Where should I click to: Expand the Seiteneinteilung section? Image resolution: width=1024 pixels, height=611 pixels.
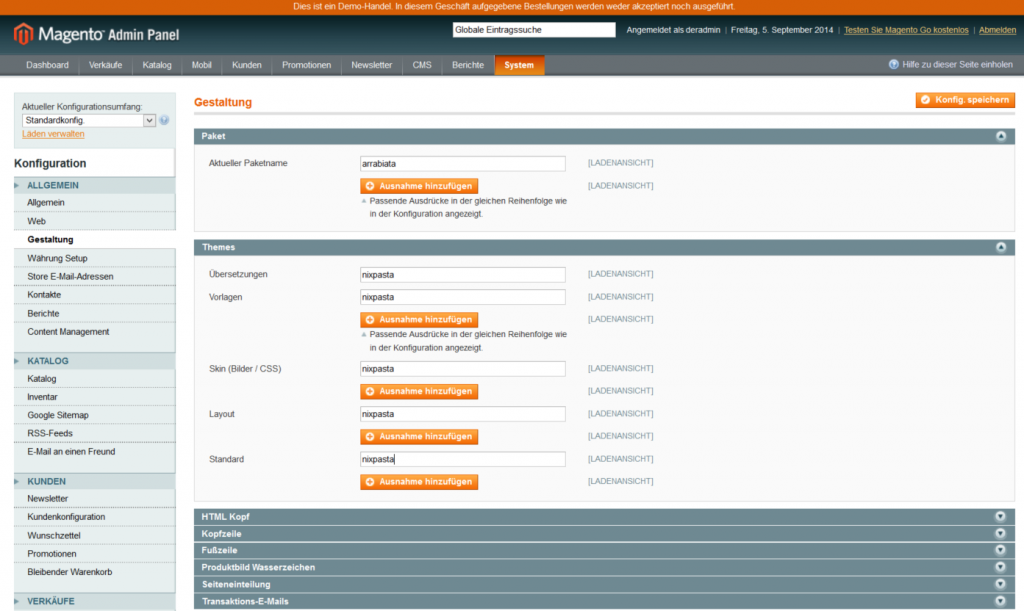tap(1000, 583)
